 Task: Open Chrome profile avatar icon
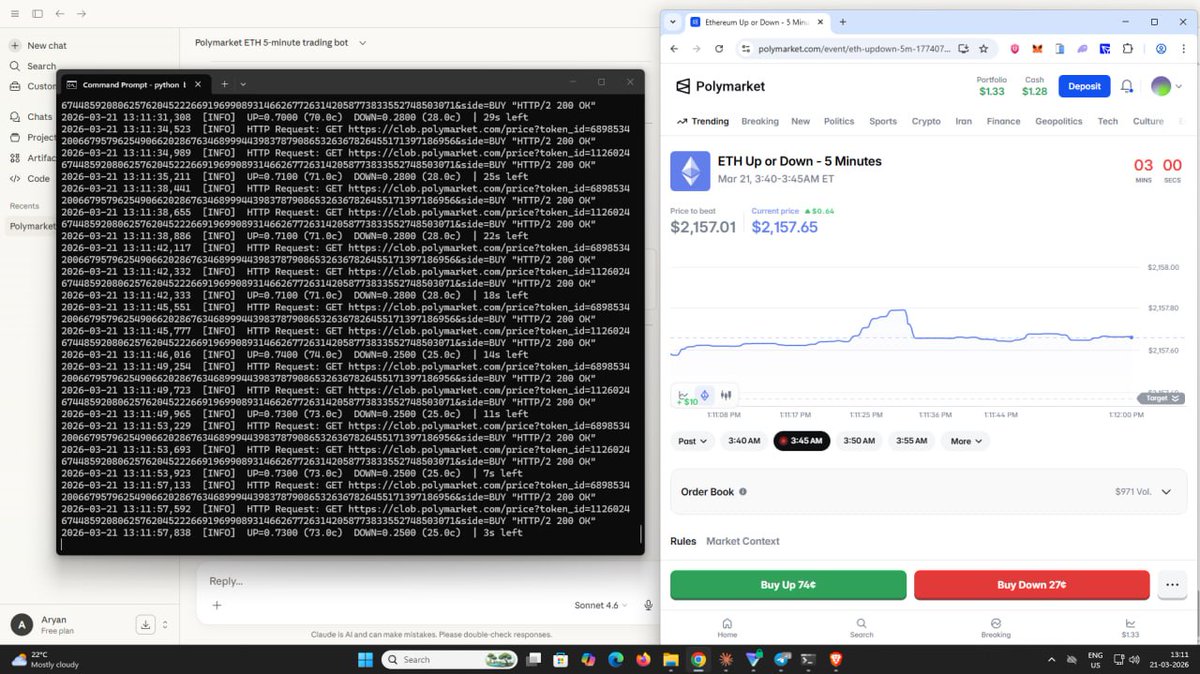point(1161,48)
